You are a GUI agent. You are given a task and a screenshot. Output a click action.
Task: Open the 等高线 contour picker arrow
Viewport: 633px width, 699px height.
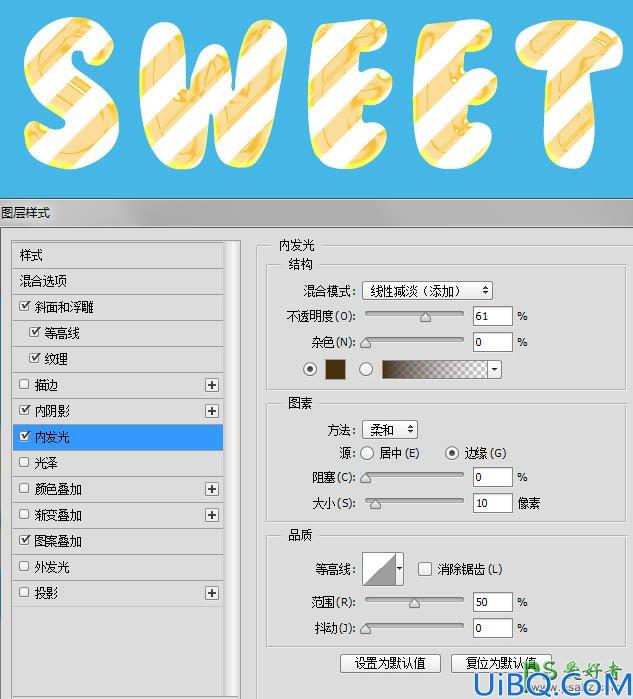[399, 568]
